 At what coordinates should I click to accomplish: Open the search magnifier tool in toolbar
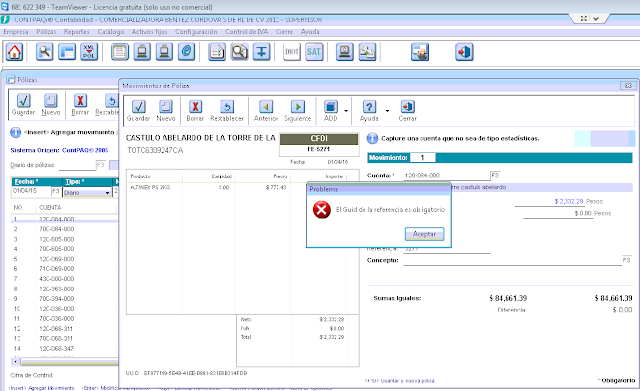(x=44, y=52)
